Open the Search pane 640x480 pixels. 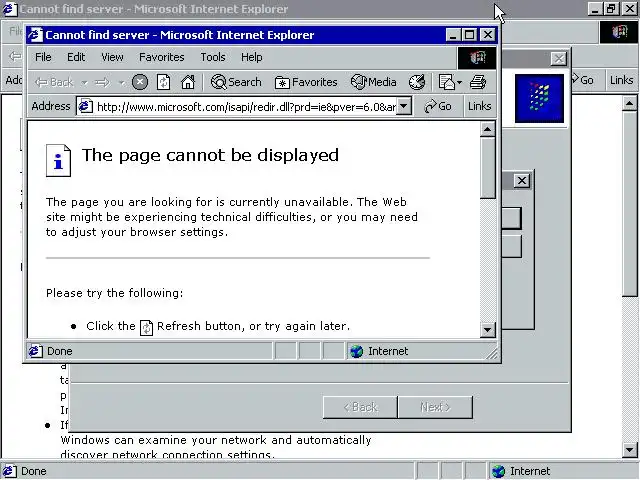click(x=236, y=82)
